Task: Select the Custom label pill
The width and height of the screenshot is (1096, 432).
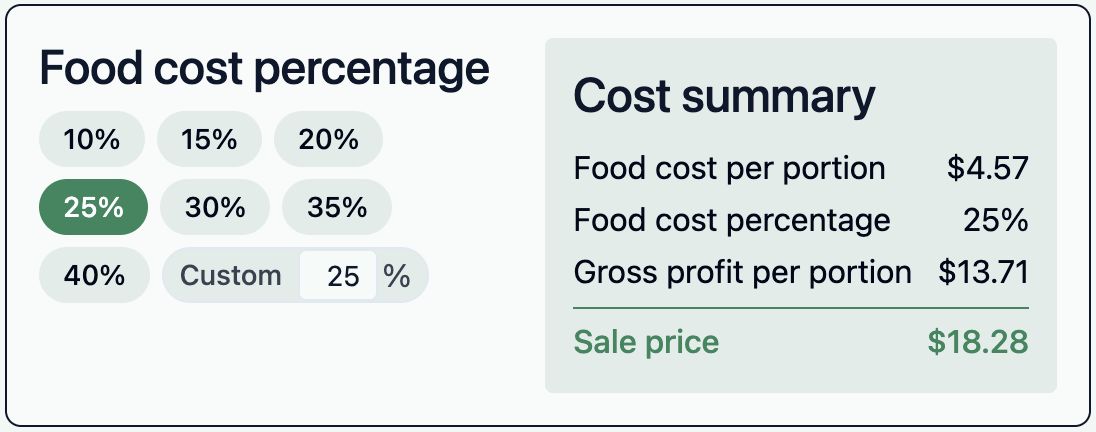Action: 231,275
